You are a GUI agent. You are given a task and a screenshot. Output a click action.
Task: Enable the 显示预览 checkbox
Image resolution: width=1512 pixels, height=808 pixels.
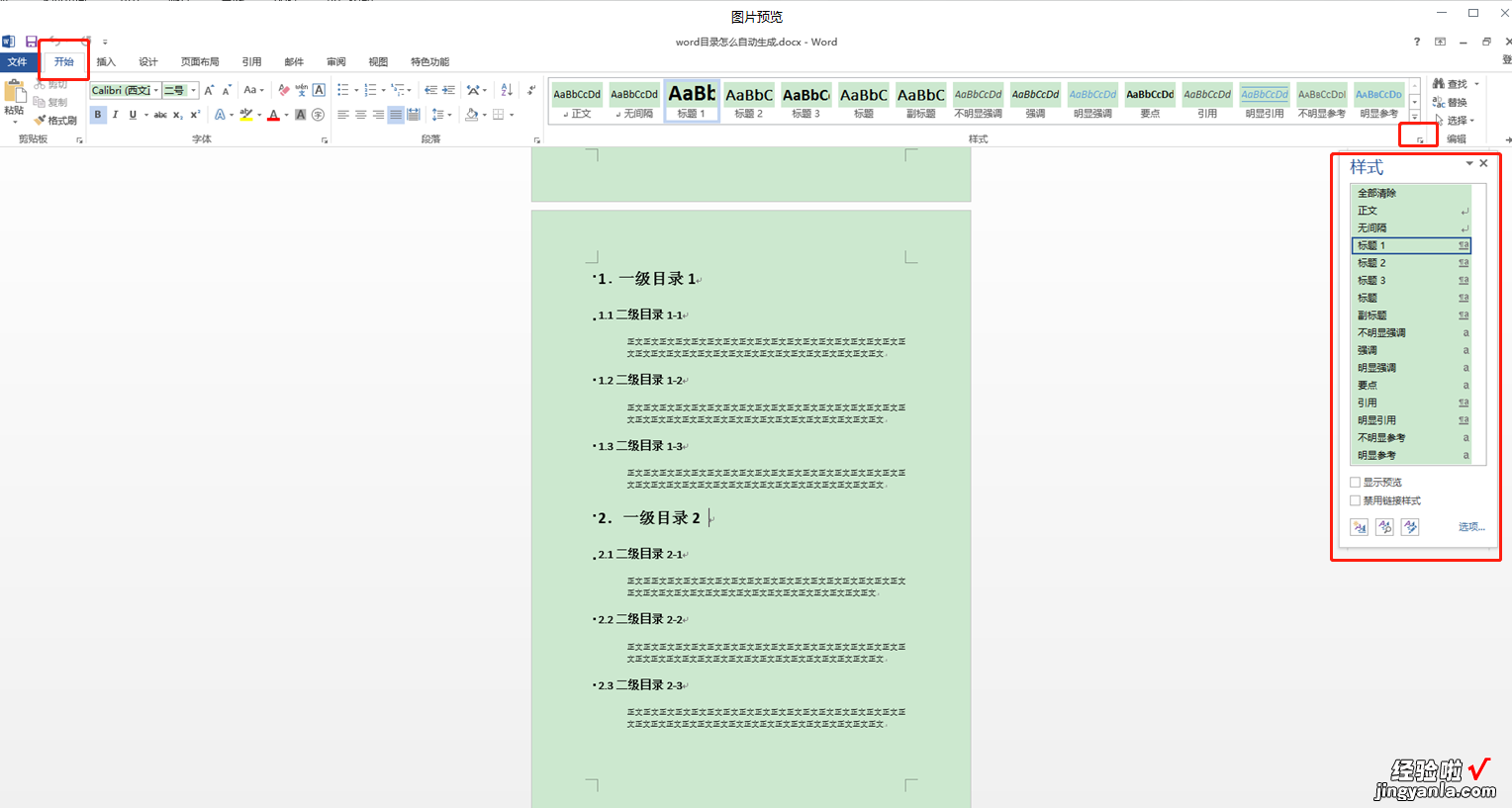point(1355,483)
